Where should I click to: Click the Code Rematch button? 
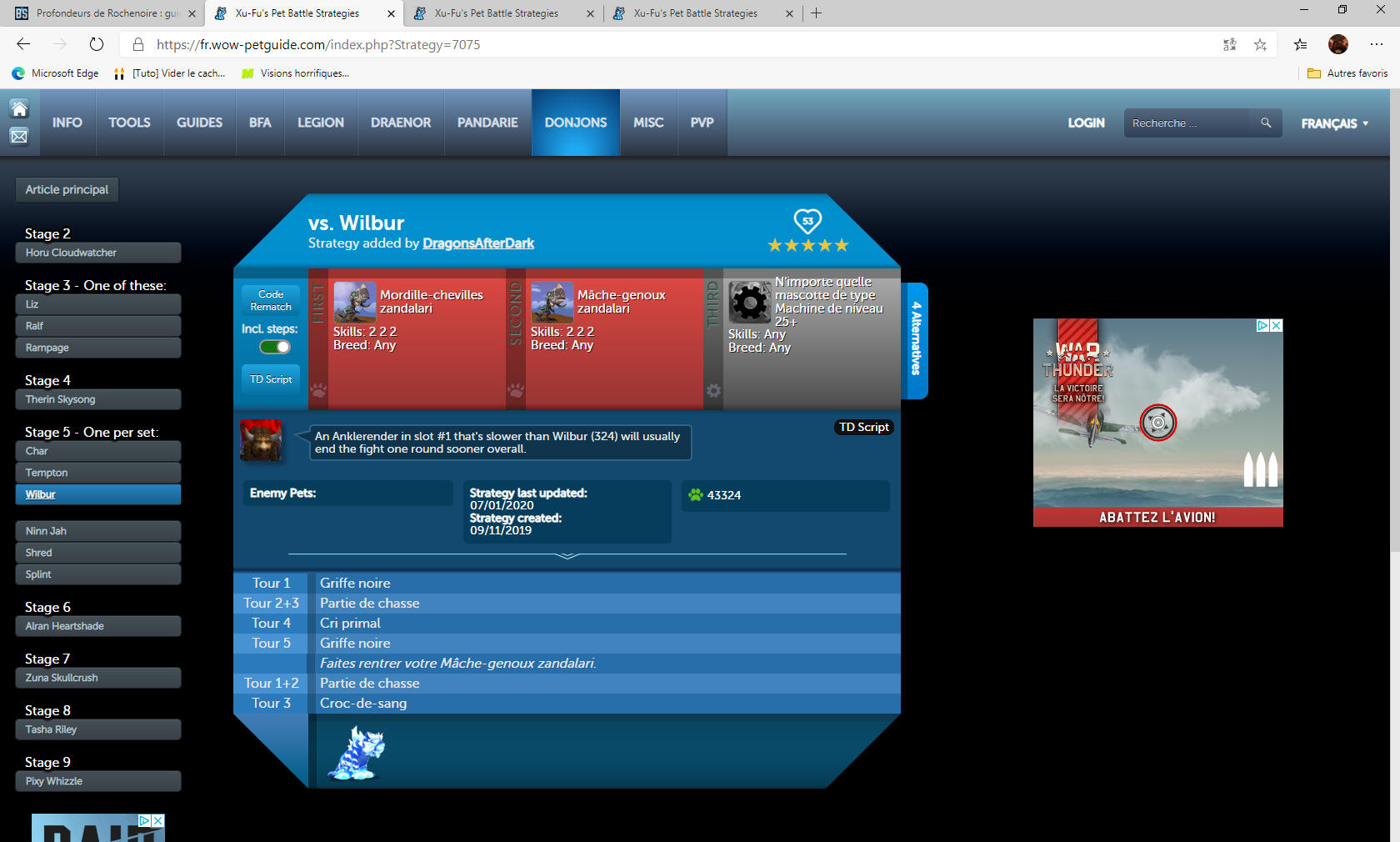[271, 300]
